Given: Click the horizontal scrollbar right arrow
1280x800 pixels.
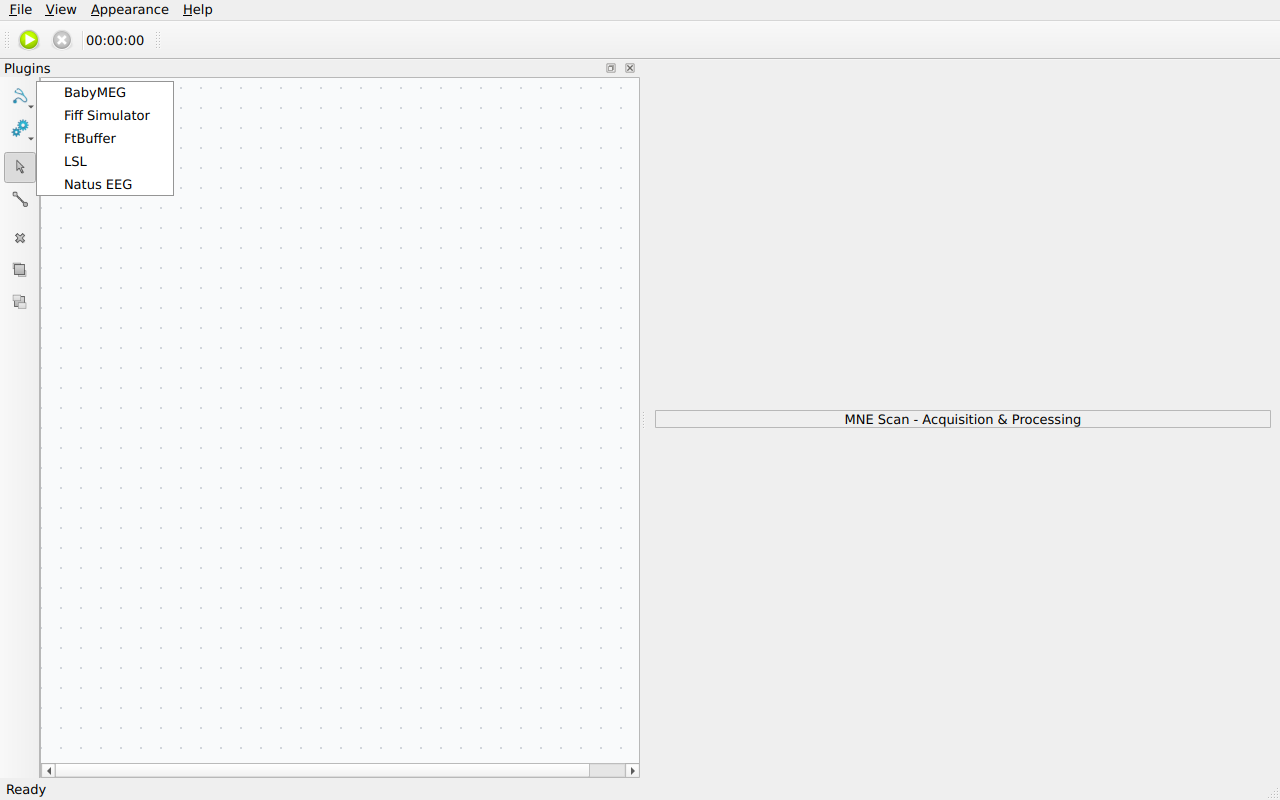Looking at the screenshot, I should [x=632, y=770].
